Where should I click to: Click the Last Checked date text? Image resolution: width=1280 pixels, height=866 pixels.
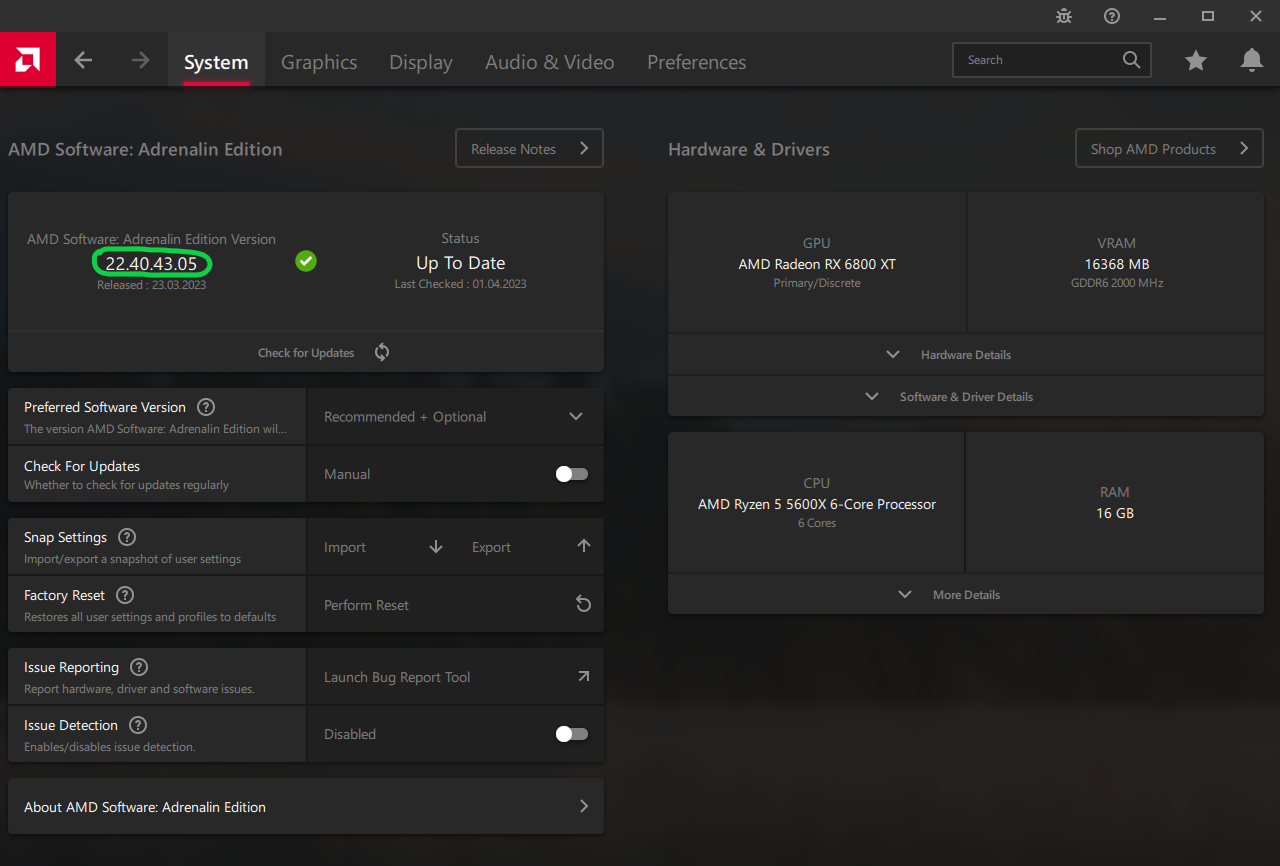click(x=460, y=284)
